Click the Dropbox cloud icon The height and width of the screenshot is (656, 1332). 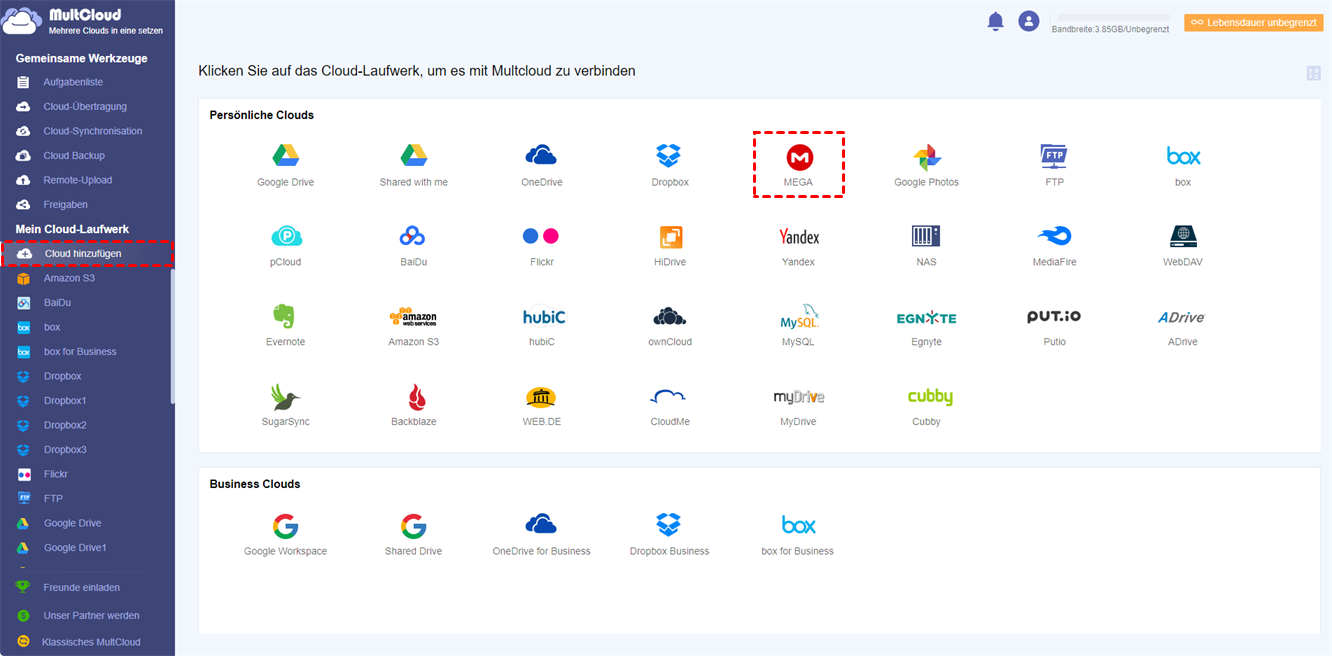668,156
